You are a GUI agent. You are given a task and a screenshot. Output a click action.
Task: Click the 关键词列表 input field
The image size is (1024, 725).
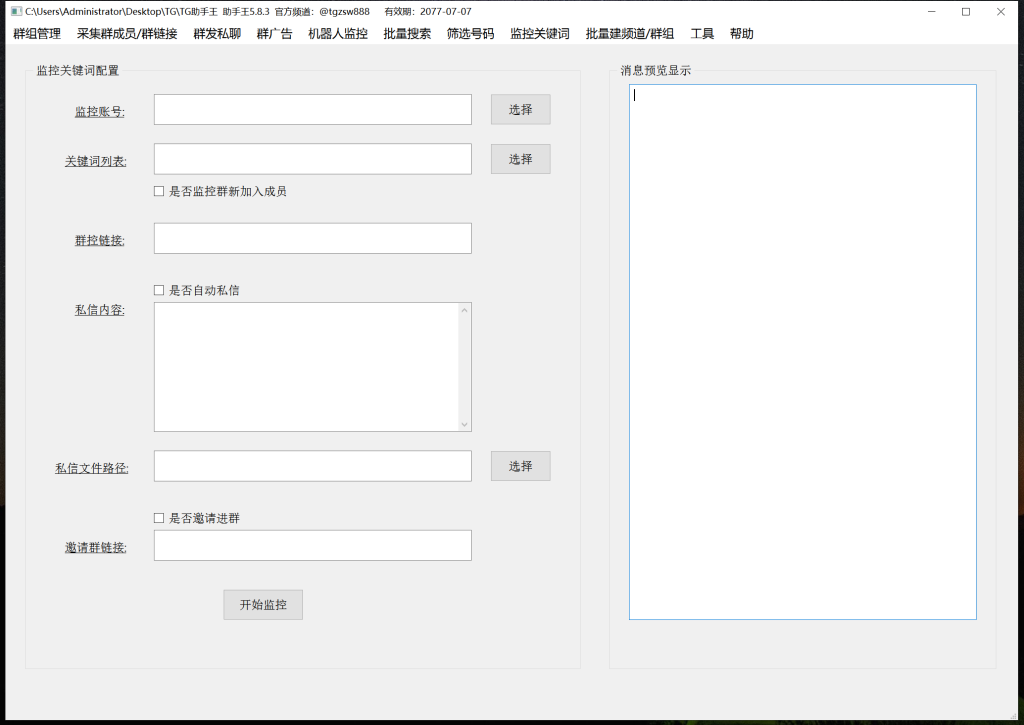[313, 159]
